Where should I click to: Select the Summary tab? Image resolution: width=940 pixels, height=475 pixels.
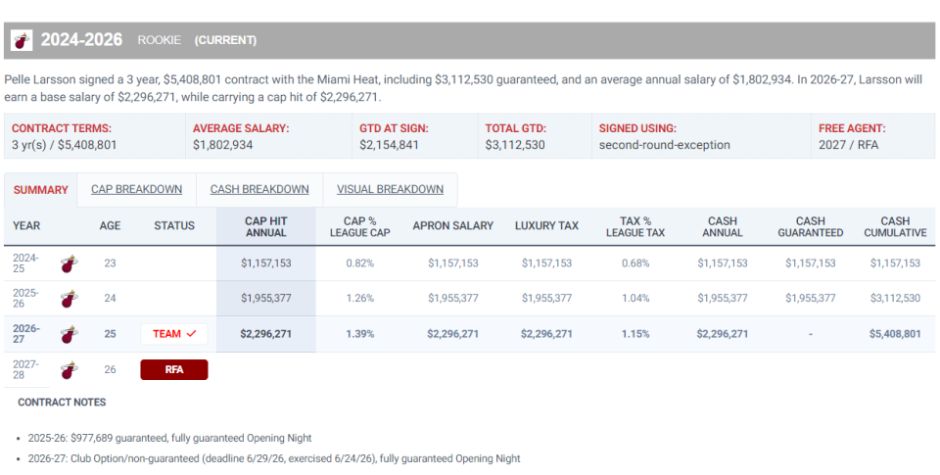point(41,190)
